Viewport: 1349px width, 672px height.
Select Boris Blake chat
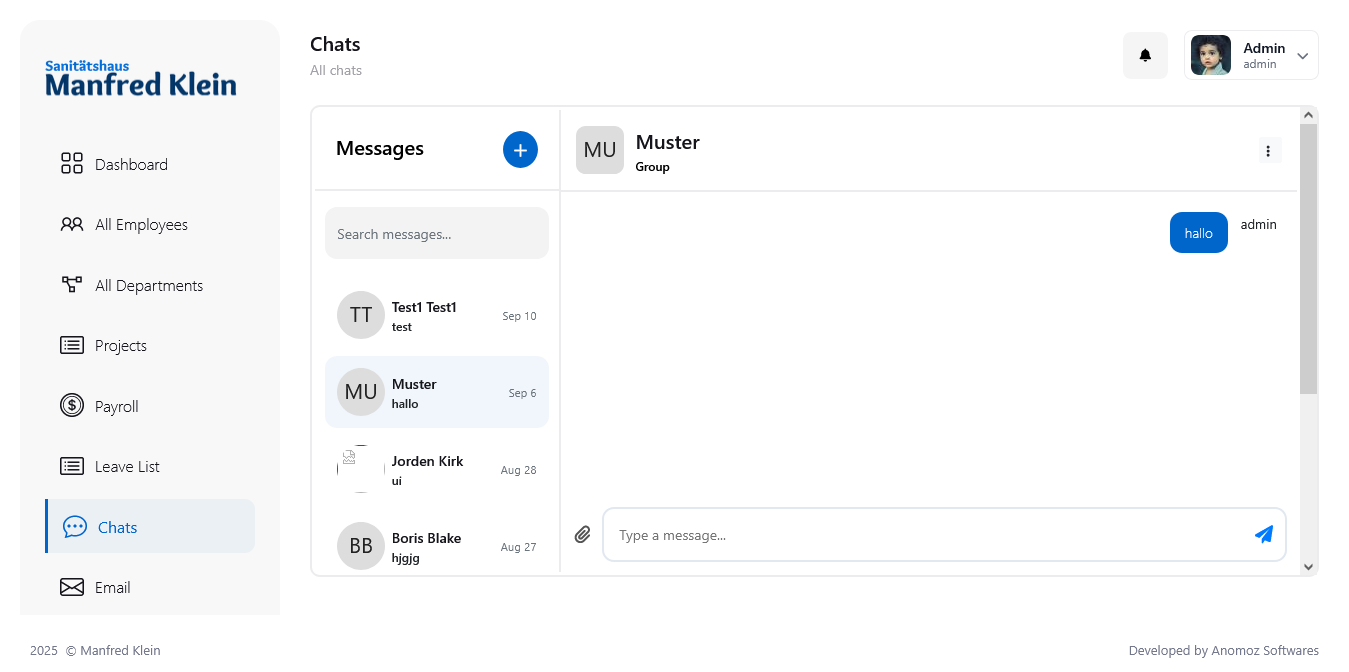(x=436, y=546)
